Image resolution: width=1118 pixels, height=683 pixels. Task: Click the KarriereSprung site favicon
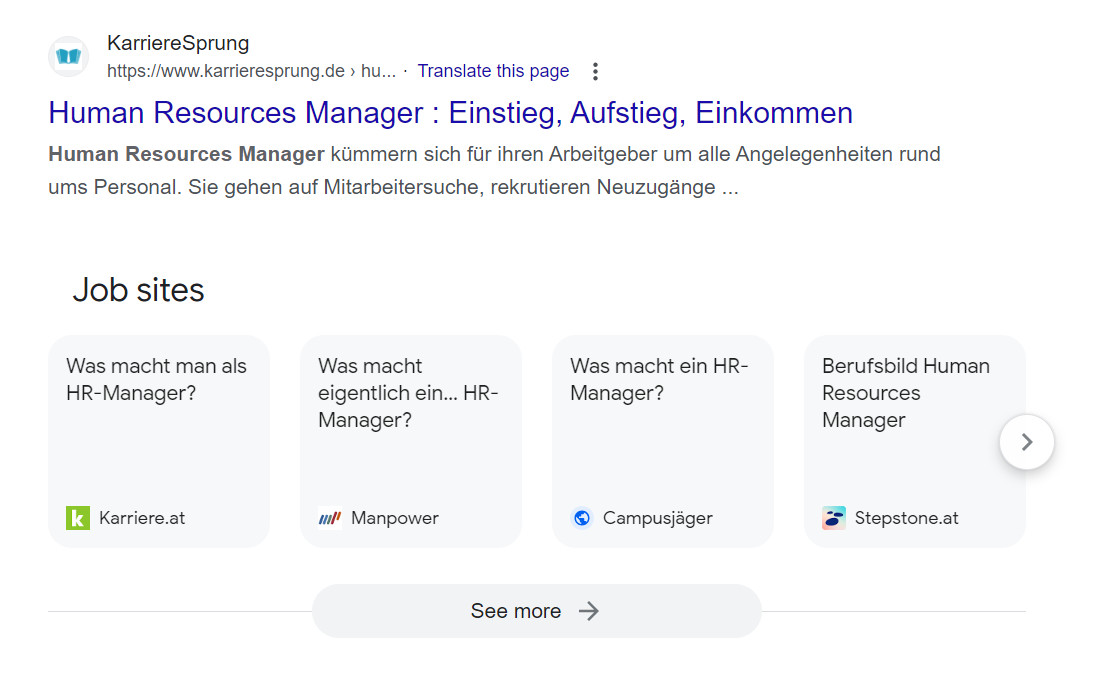pos(68,57)
